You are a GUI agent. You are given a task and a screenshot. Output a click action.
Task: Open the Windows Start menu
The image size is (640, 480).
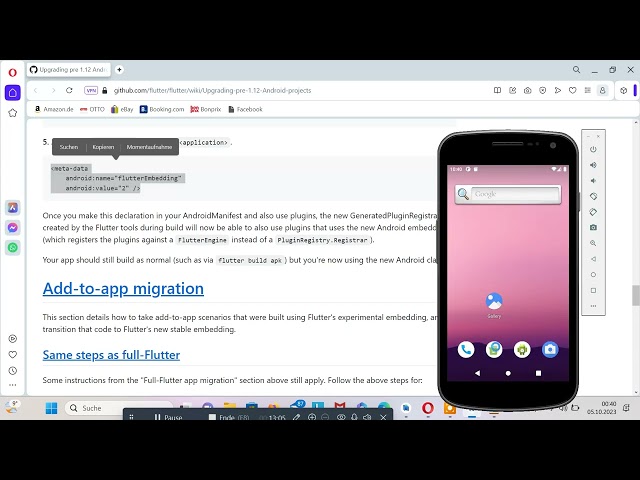pos(51,408)
